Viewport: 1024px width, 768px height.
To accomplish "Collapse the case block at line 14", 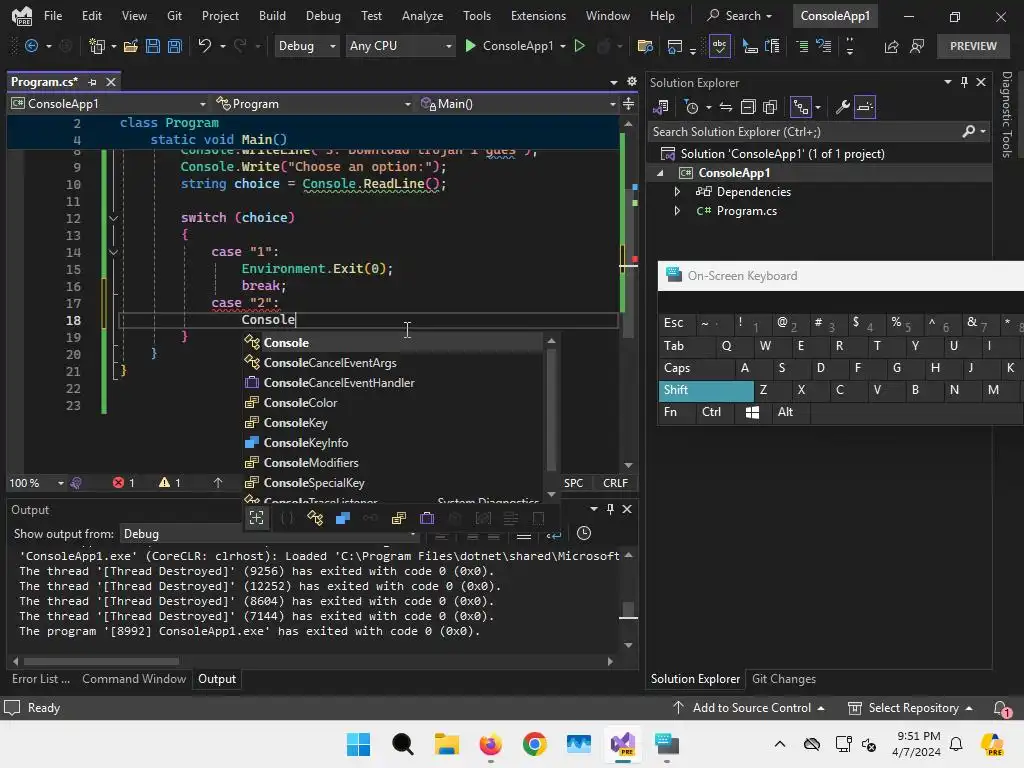I will pos(113,252).
